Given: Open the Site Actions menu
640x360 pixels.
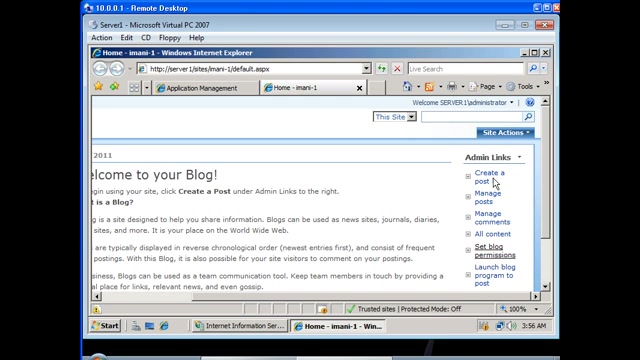Looking at the screenshot, I should pyautogui.click(x=506, y=133).
